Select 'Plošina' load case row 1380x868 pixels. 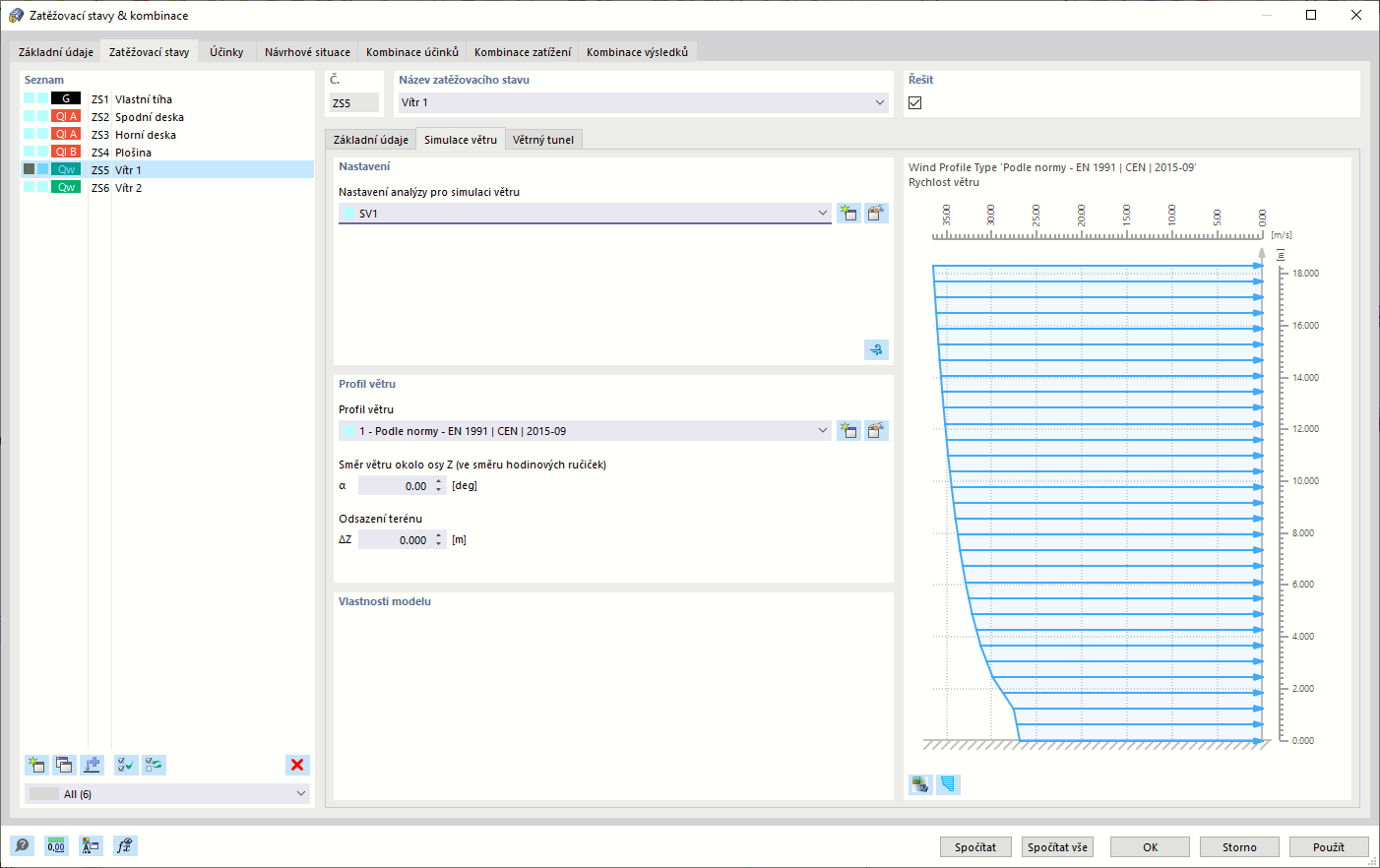click(167, 152)
